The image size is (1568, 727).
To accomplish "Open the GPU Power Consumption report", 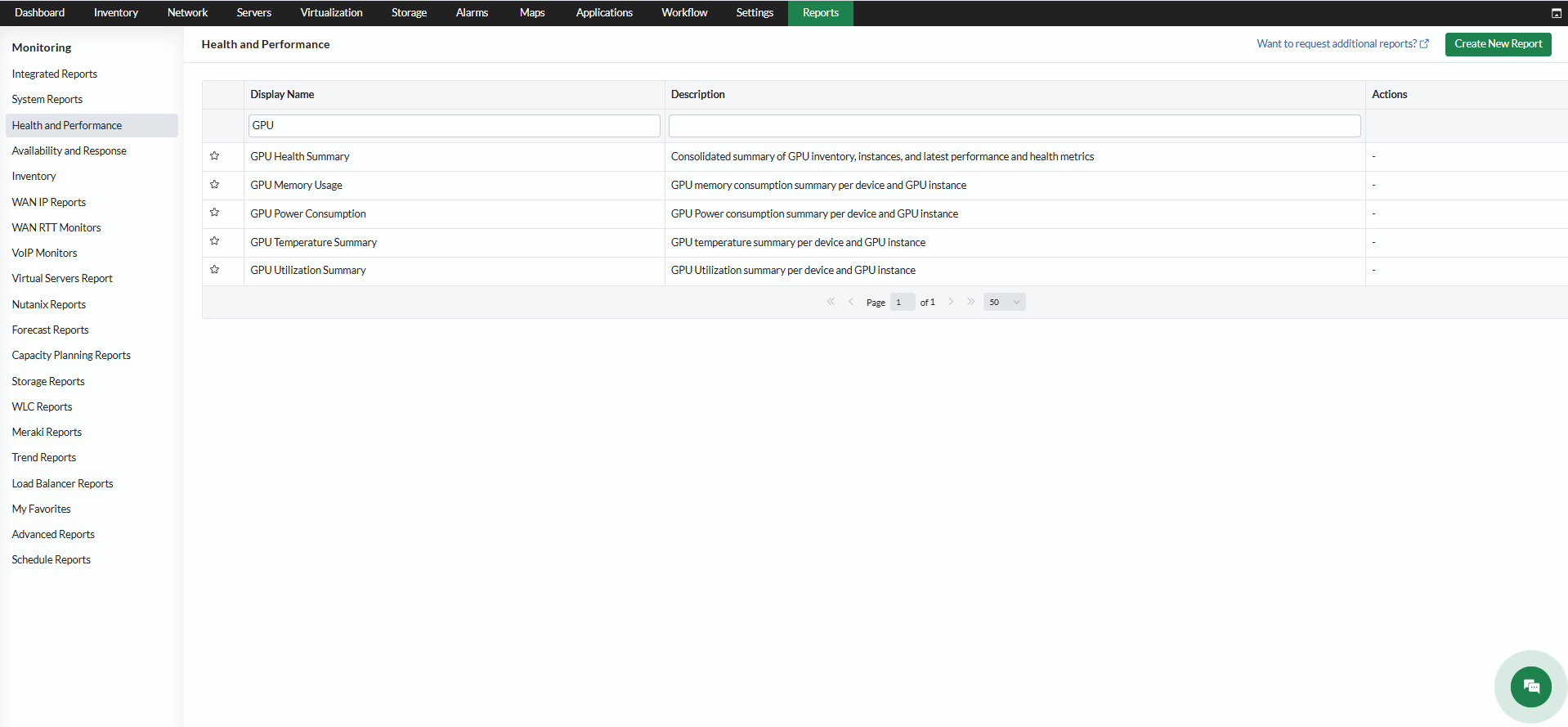I will (x=308, y=213).
